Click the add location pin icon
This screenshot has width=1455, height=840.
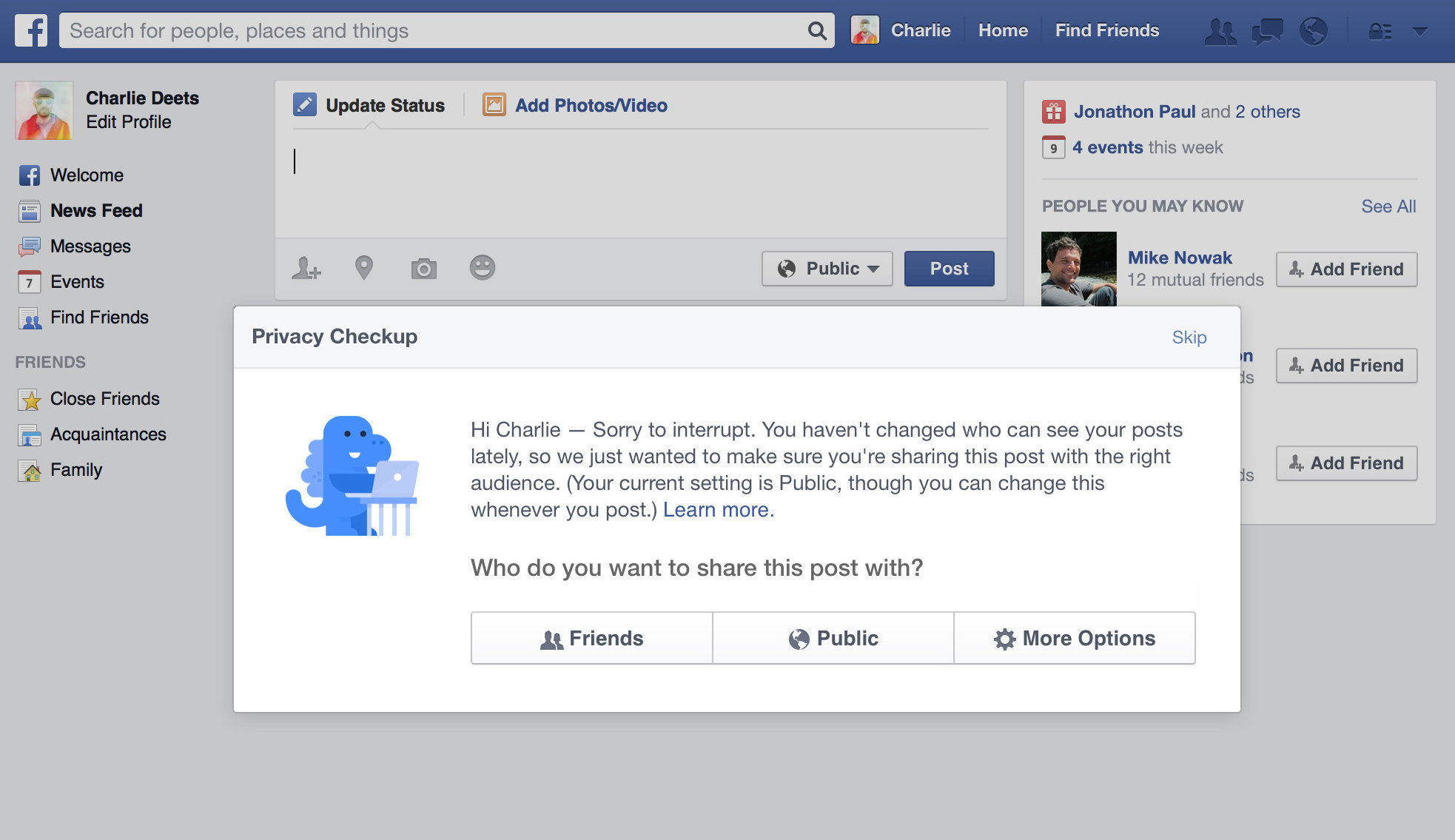click(x=363, y=268)
